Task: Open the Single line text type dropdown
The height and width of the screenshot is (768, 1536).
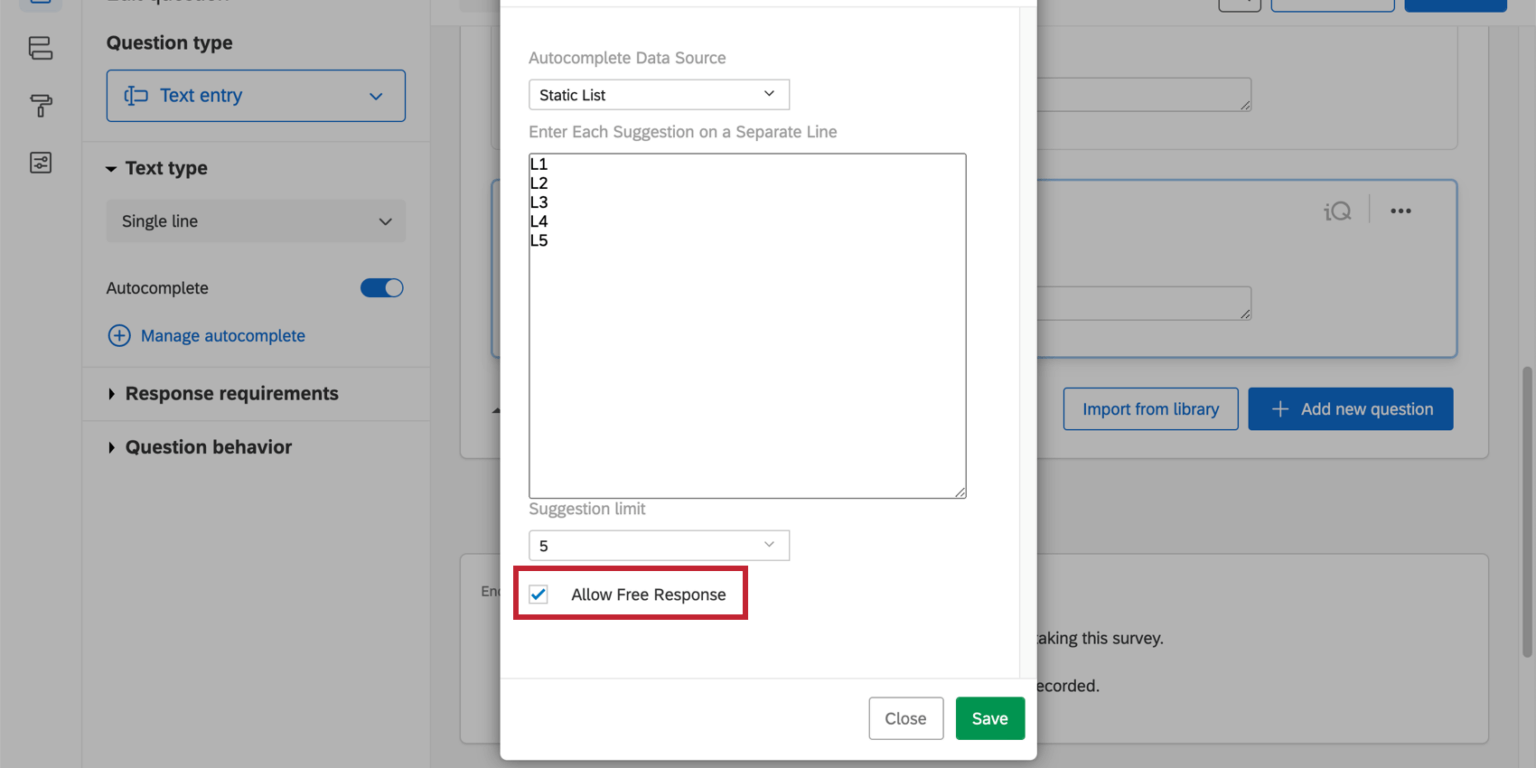Action: click(255, 221)
